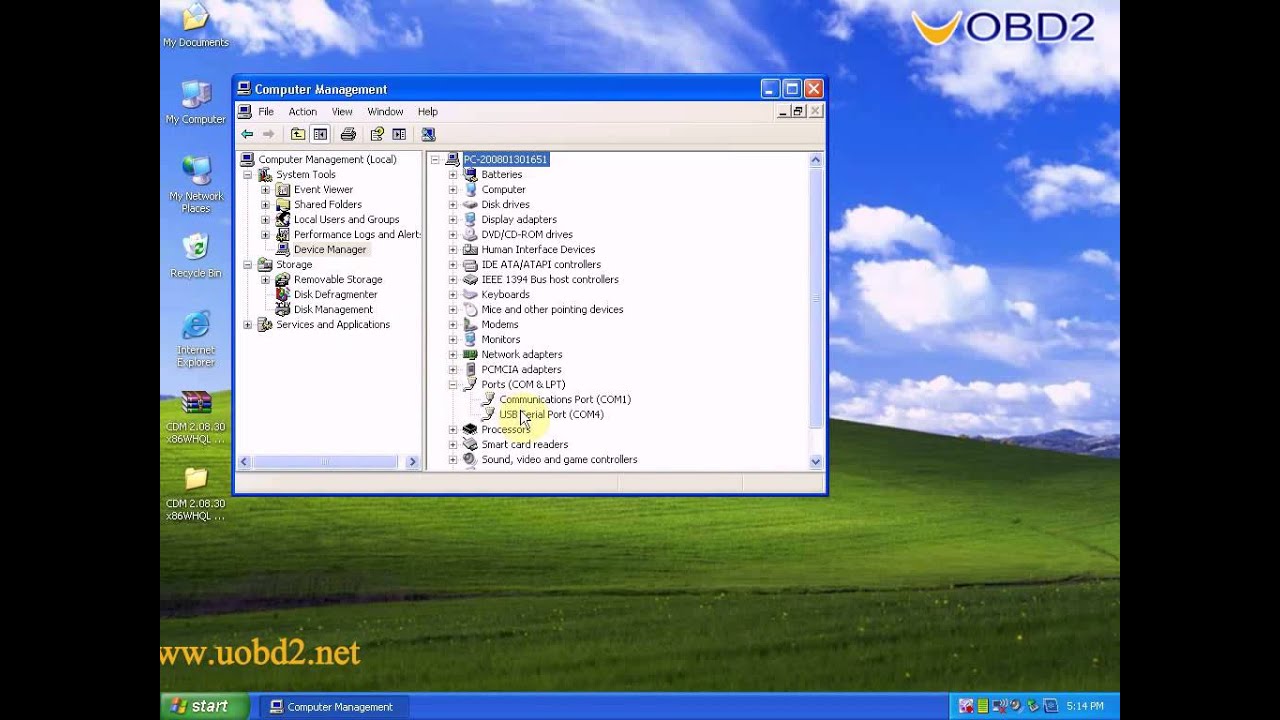Select Performance Logs and Alerts node
Screen dimensions: 1280x720
pos(357,234)
